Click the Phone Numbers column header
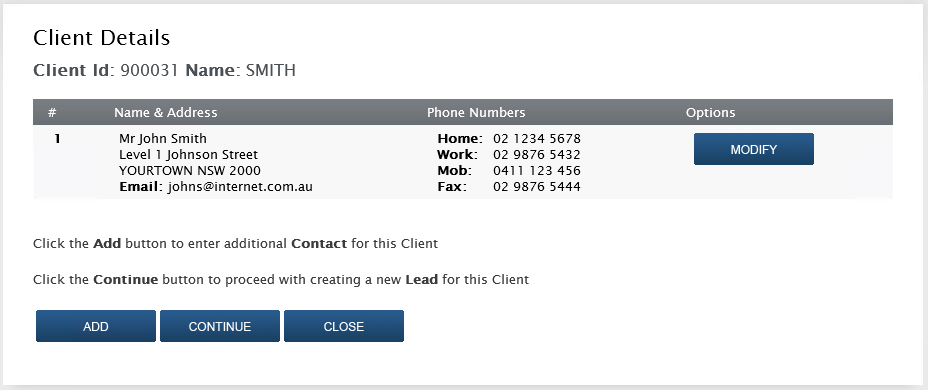Viewport: 928px width, 390px height. (476, 112)
